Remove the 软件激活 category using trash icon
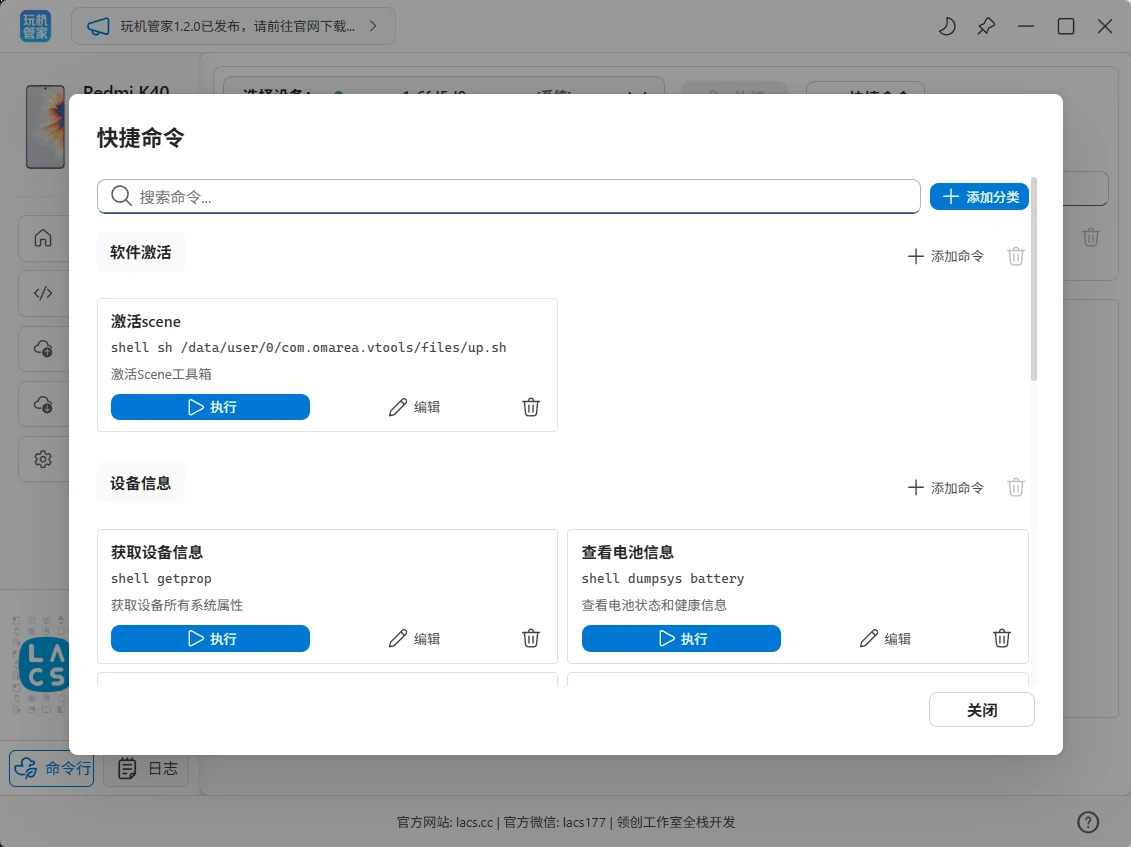The image size is (1131, 847). click(x=1016, y=256)
